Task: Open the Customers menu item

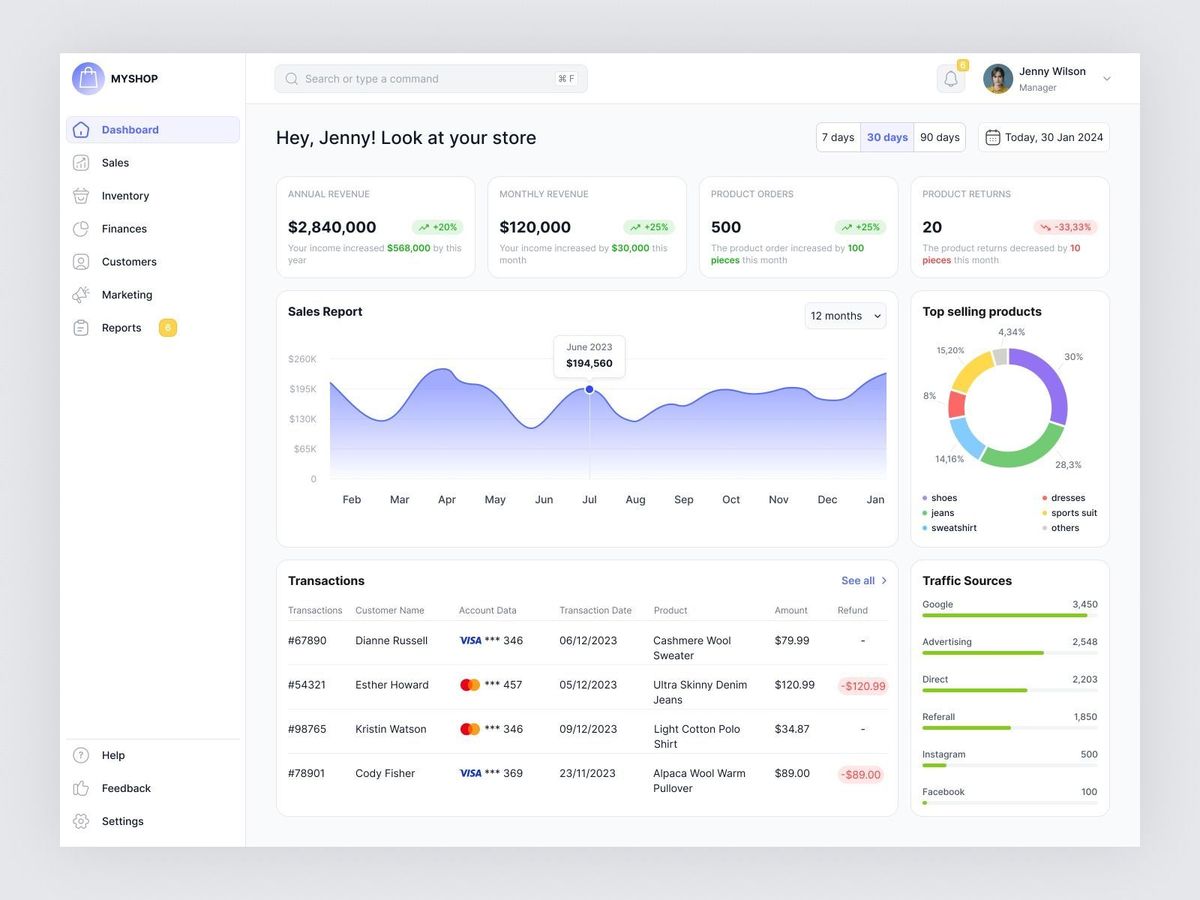Action: tap(129, 262)
